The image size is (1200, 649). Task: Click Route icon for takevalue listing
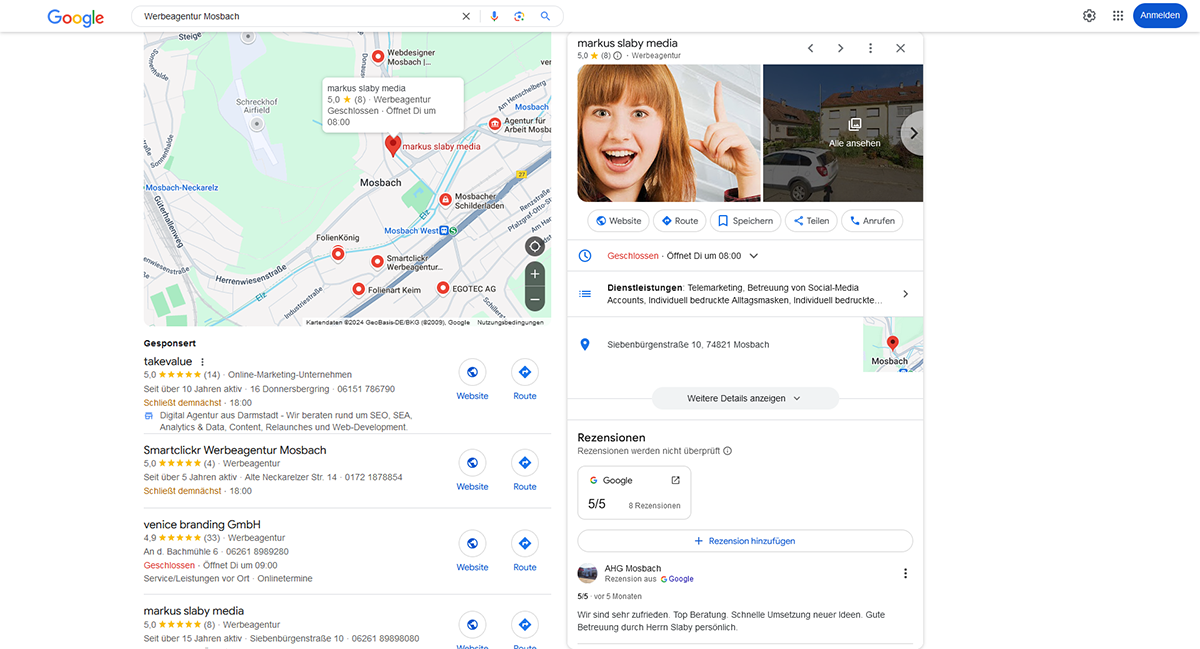[525, 373]
